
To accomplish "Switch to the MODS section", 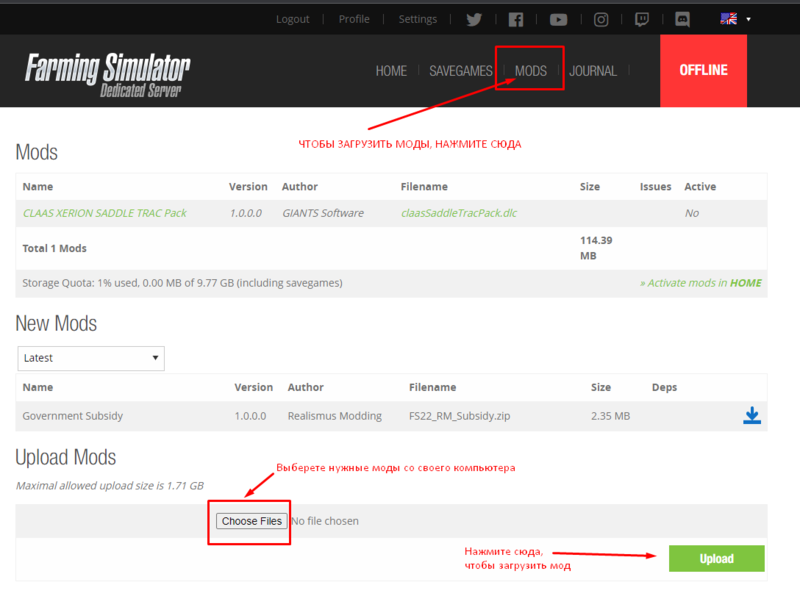I will click(x=531, y=71).
